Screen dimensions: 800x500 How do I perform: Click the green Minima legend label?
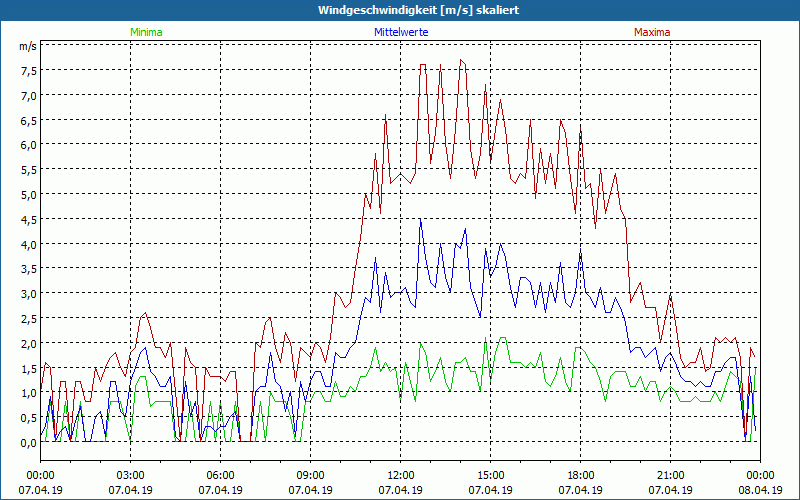(x=146, y=32)
